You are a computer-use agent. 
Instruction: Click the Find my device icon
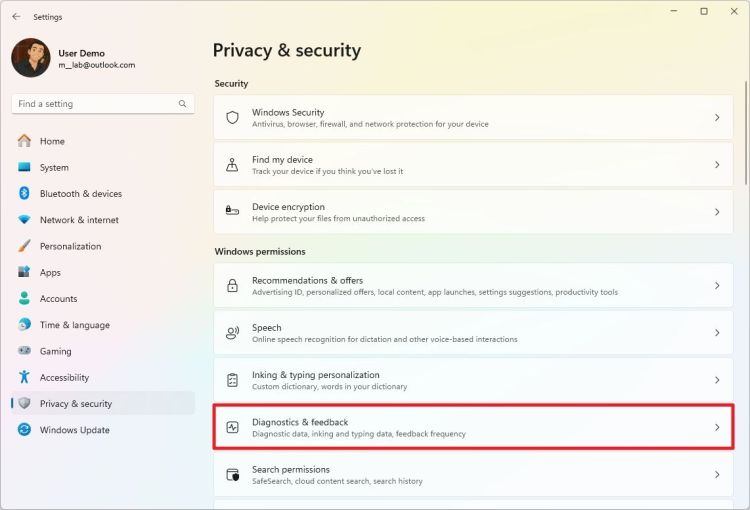(233, 165)
